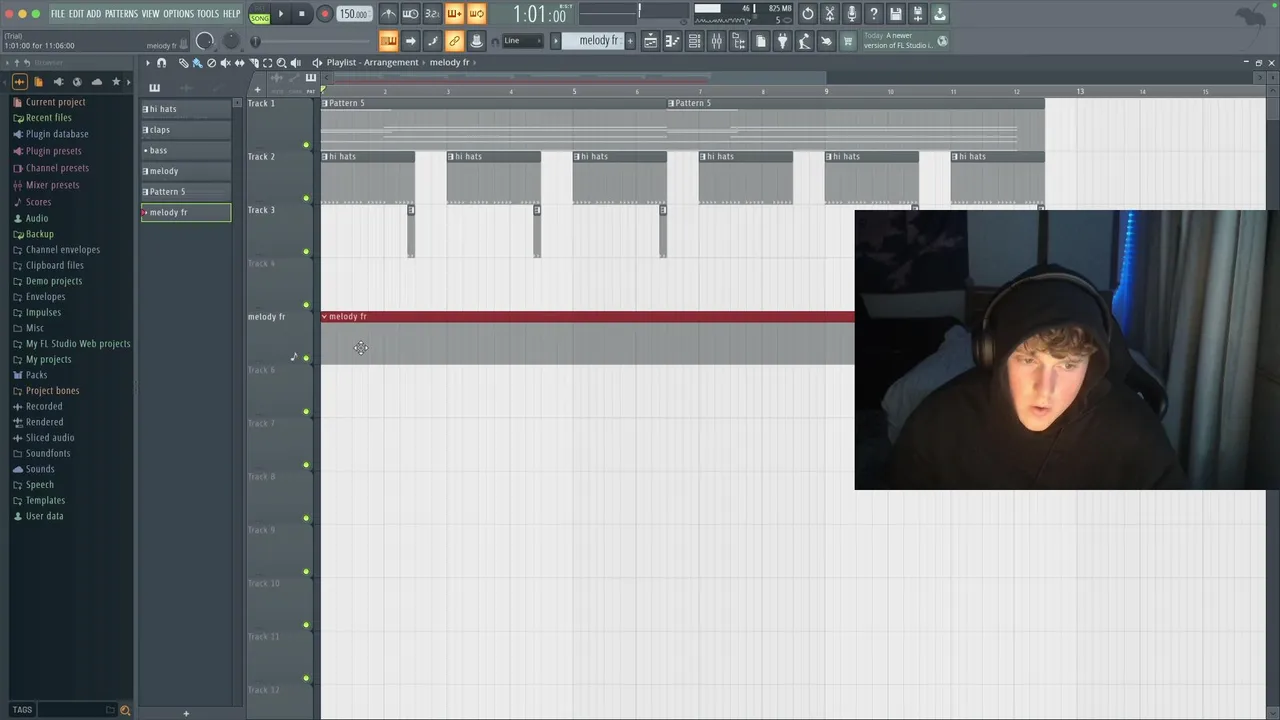Image resolution: width=1280 pixels, height=720 pixels.
Task: Open the Line snap dropdown
Action: click(x=521, y=41)
